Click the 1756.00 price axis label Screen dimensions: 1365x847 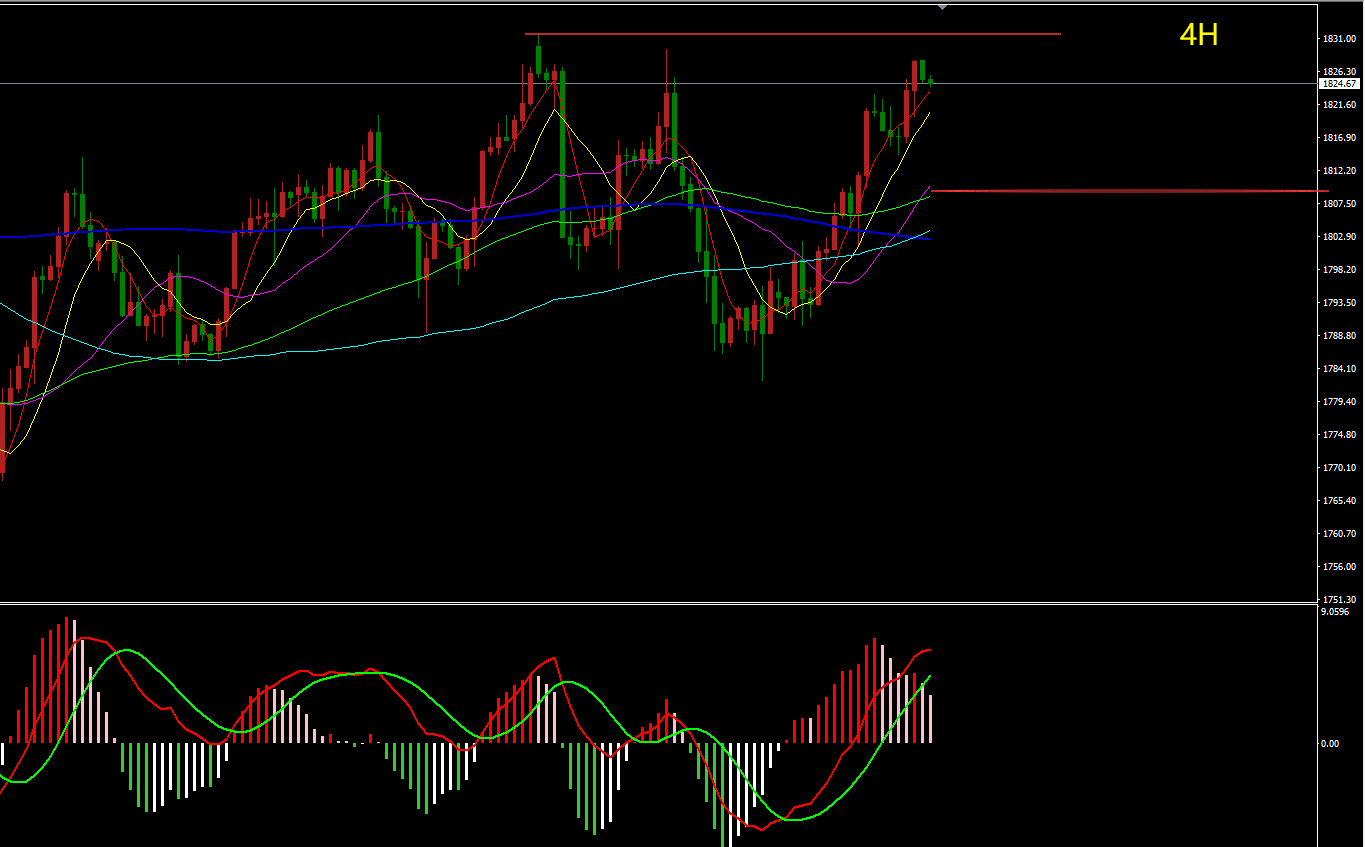coord(1339,567)
